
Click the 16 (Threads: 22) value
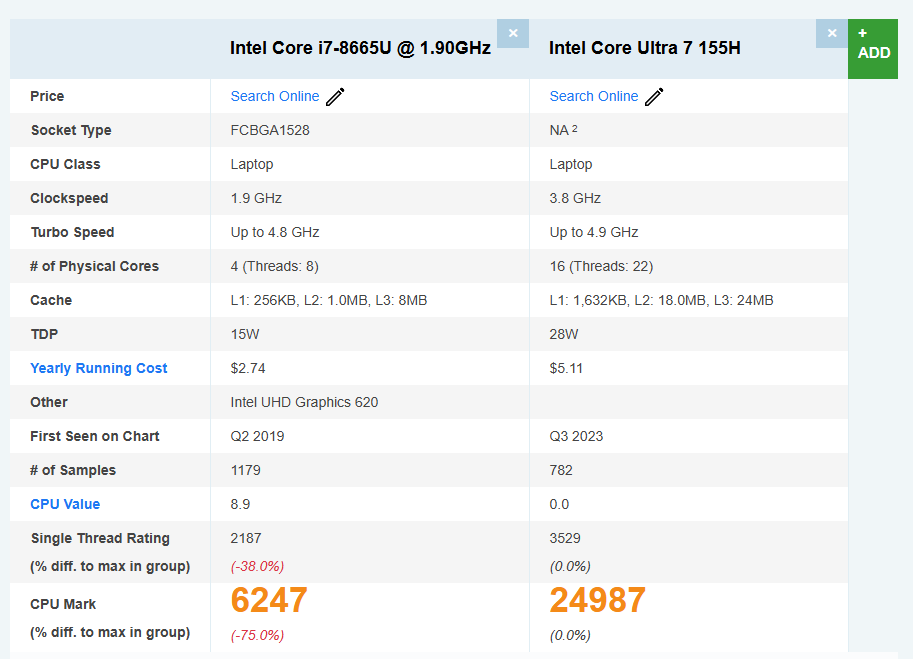point(601,266)
